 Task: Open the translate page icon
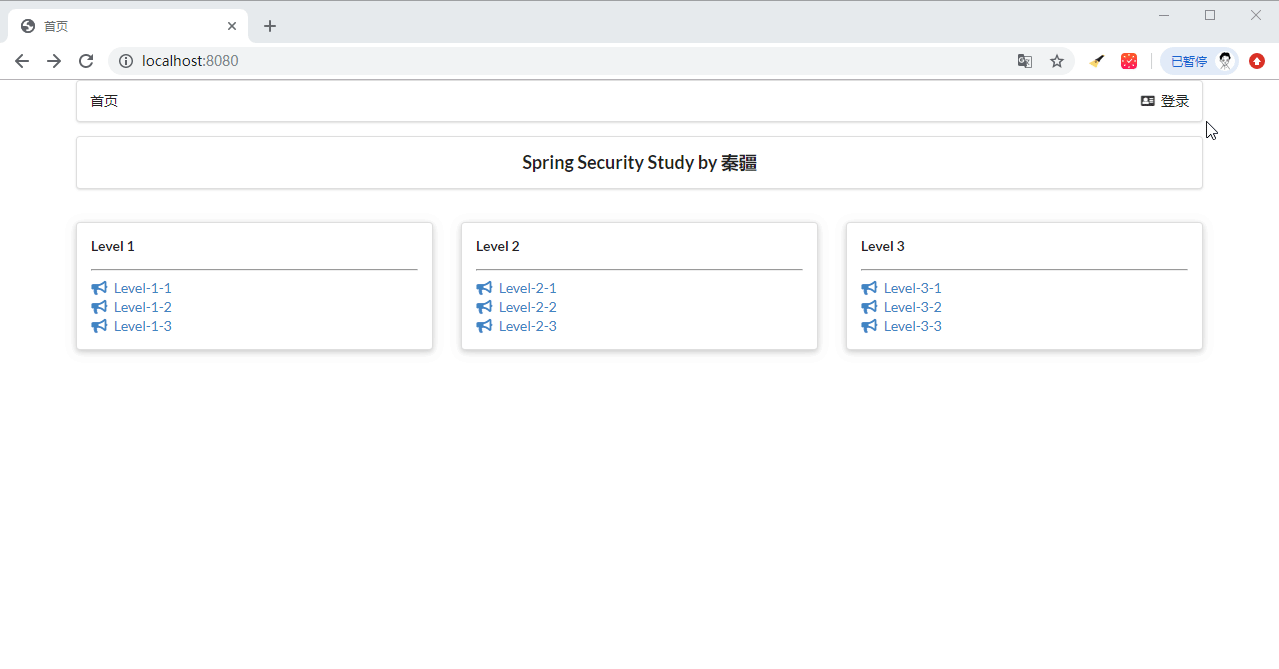1025,61
